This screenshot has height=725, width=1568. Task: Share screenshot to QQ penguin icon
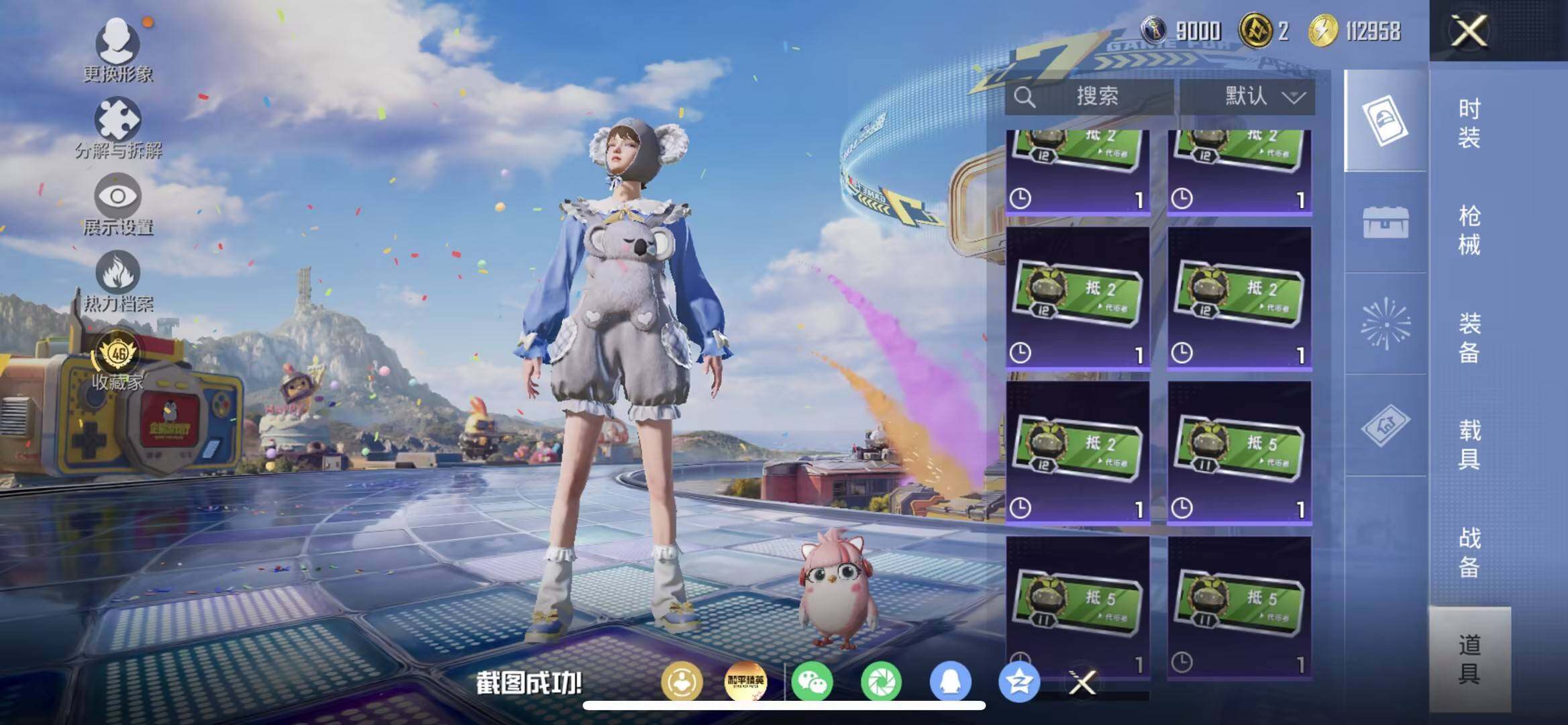coord(950,682)
